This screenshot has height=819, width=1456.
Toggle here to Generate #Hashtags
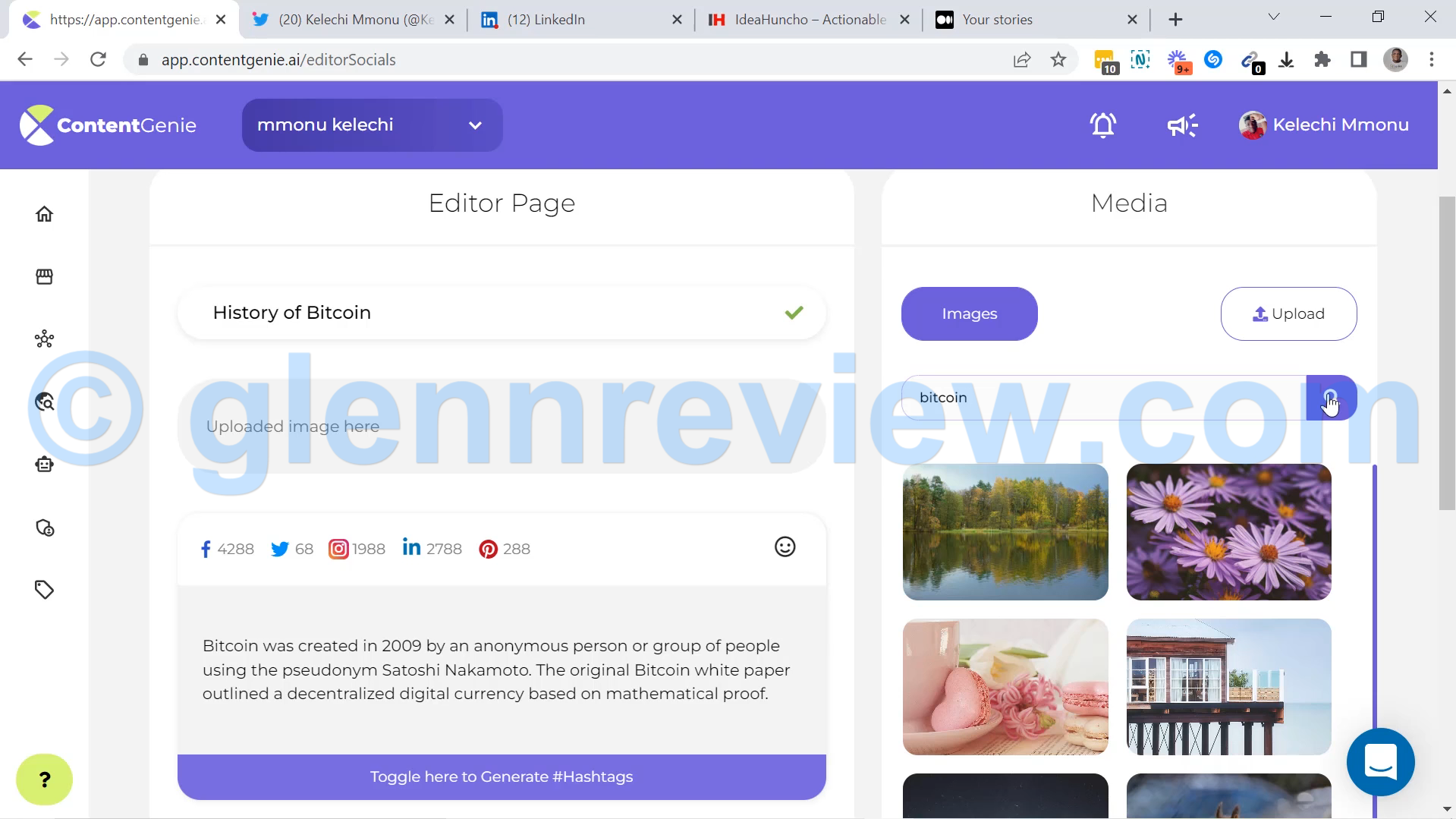[x=502, y=776]
